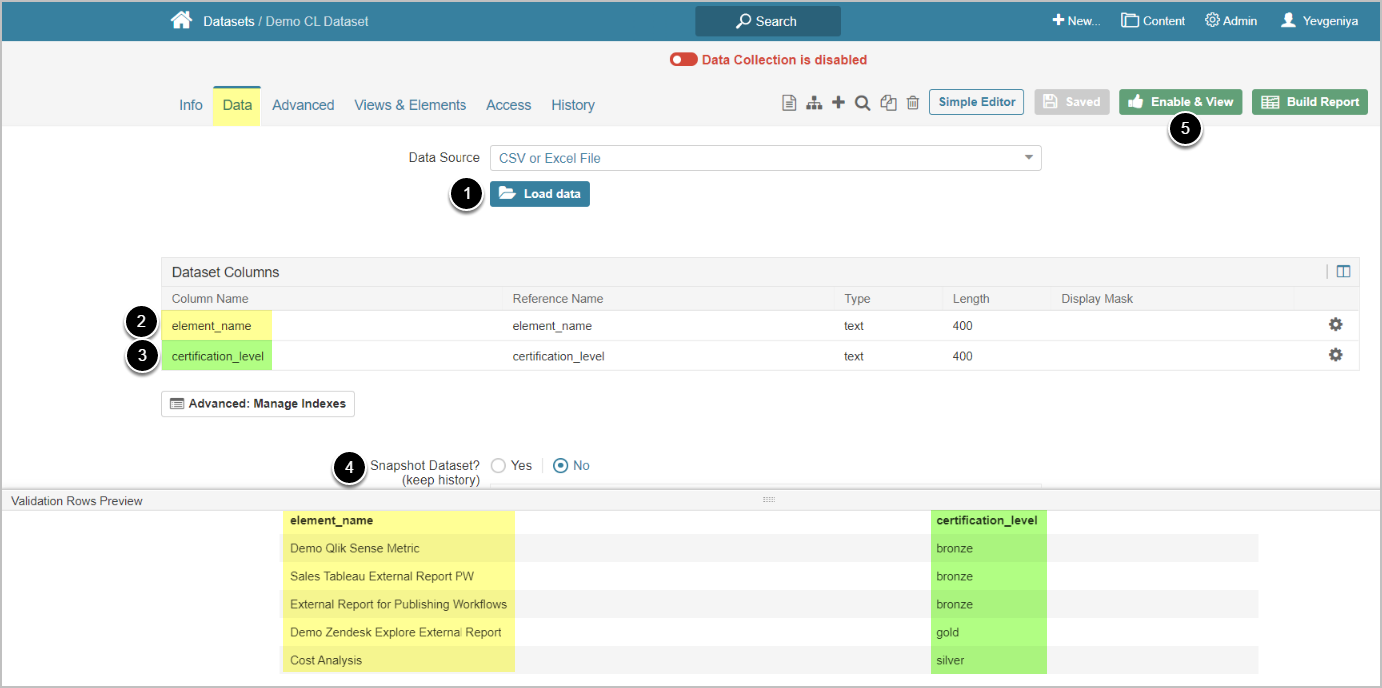Open gear settings for certification_level column

(x=1335, y=355)
